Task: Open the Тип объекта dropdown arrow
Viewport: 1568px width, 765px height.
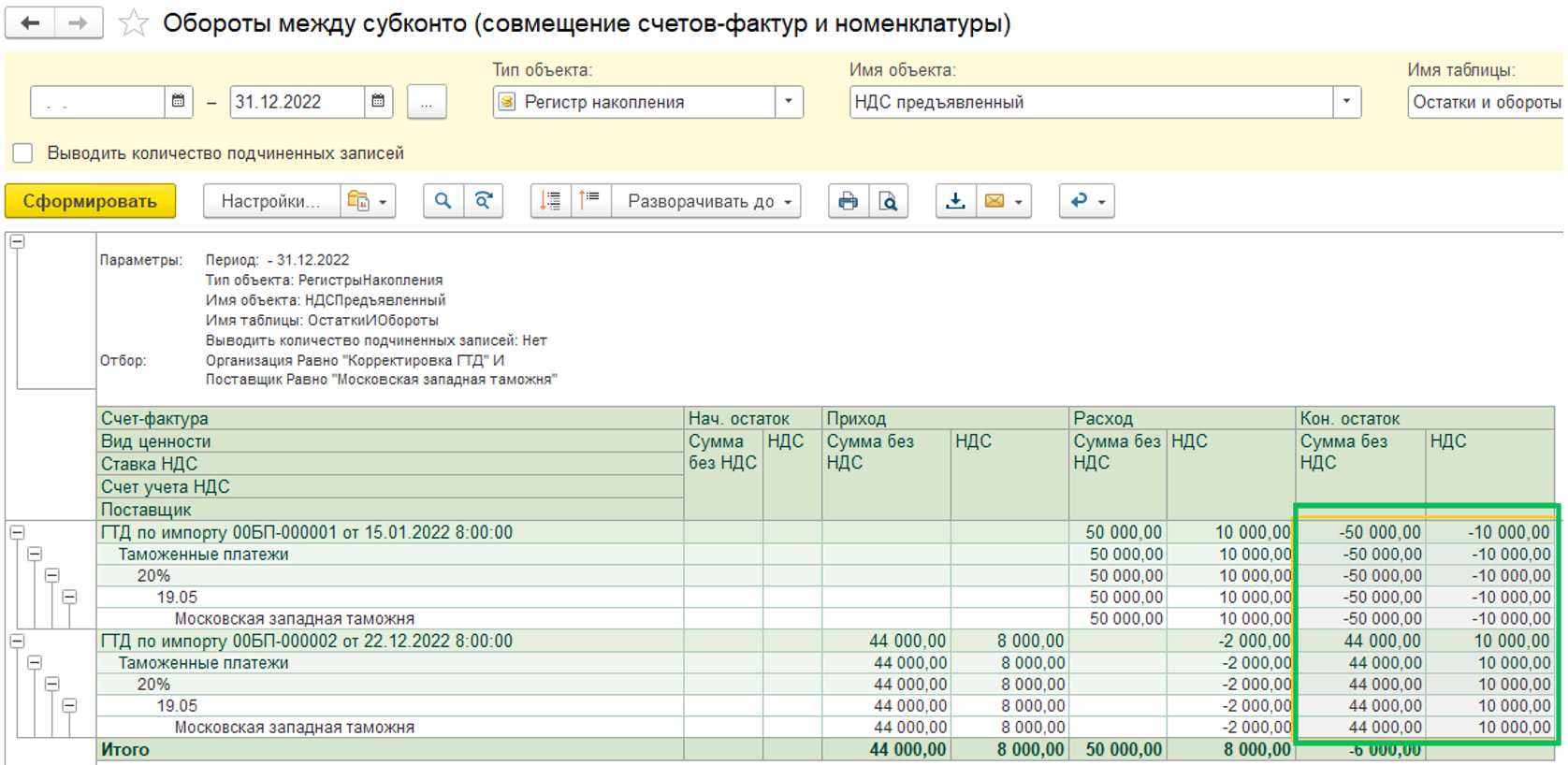Action: coord(789,102)
